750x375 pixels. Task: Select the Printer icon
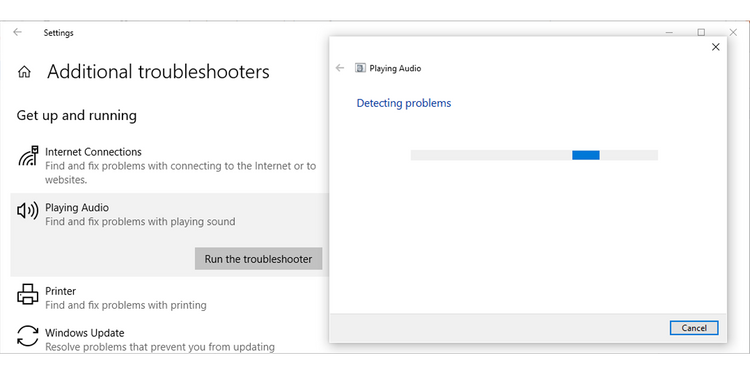pos(27,294)
